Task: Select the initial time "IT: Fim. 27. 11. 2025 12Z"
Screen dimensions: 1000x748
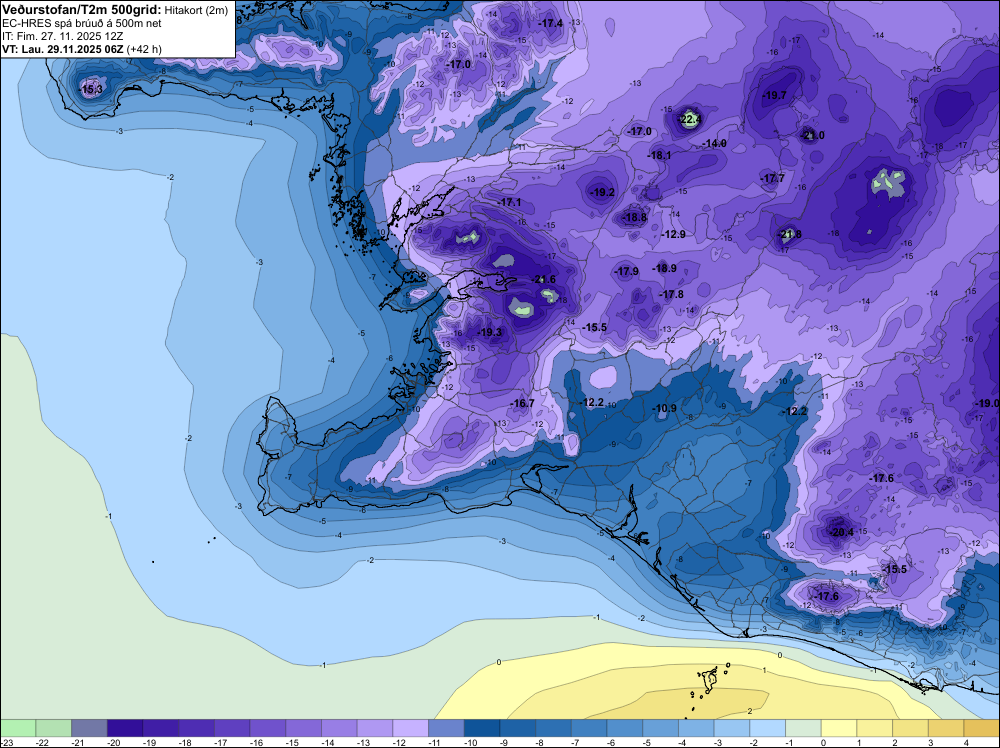Action: [62, 36]
